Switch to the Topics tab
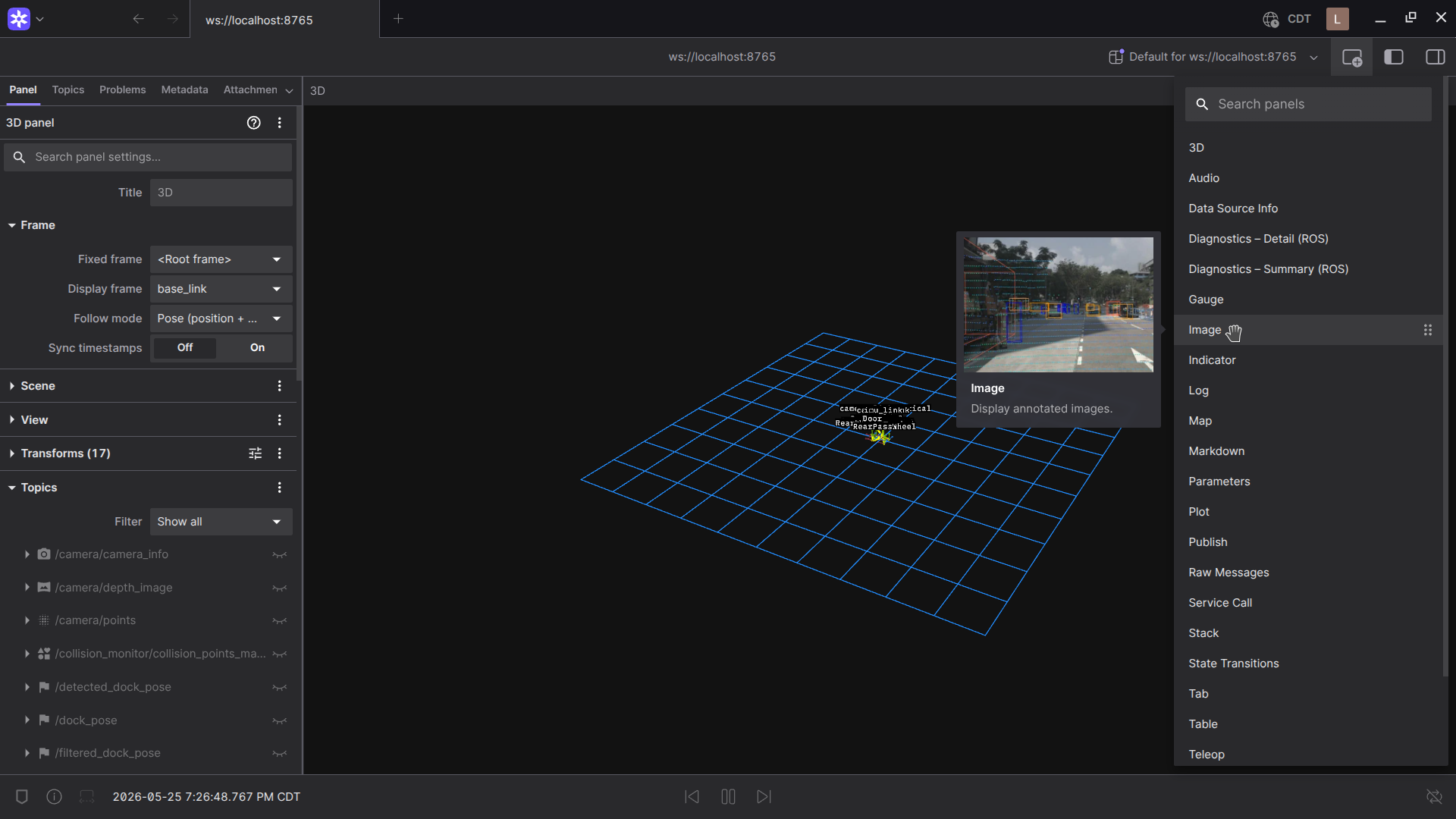Image resolution: width=1456 pixels, height=819 pixels. pyautogui.click(x=68, y=89)
